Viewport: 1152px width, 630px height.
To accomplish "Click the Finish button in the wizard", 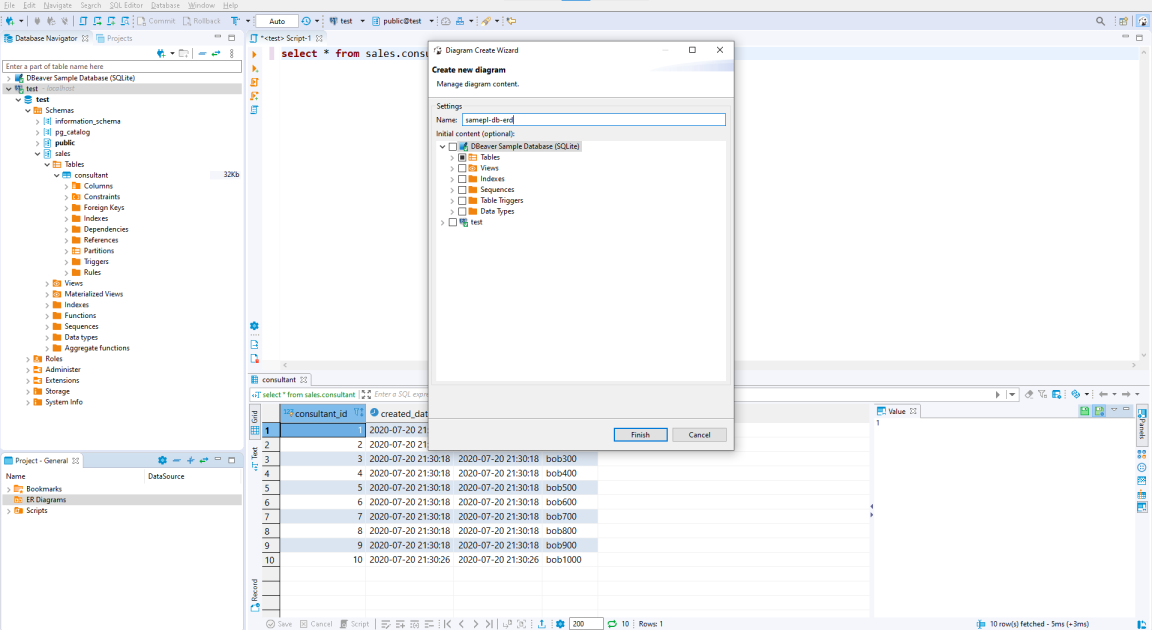I will point(640,435).
